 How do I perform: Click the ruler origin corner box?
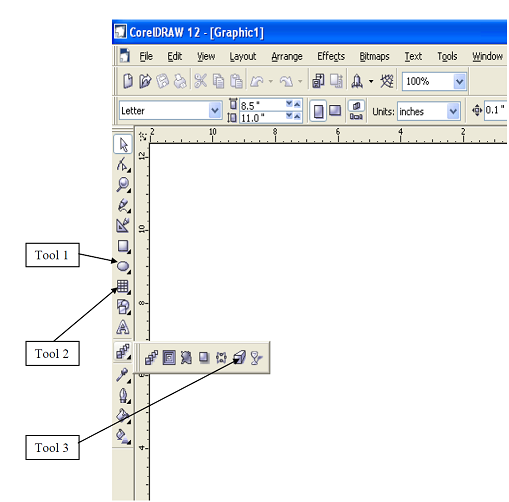(143, 136)
